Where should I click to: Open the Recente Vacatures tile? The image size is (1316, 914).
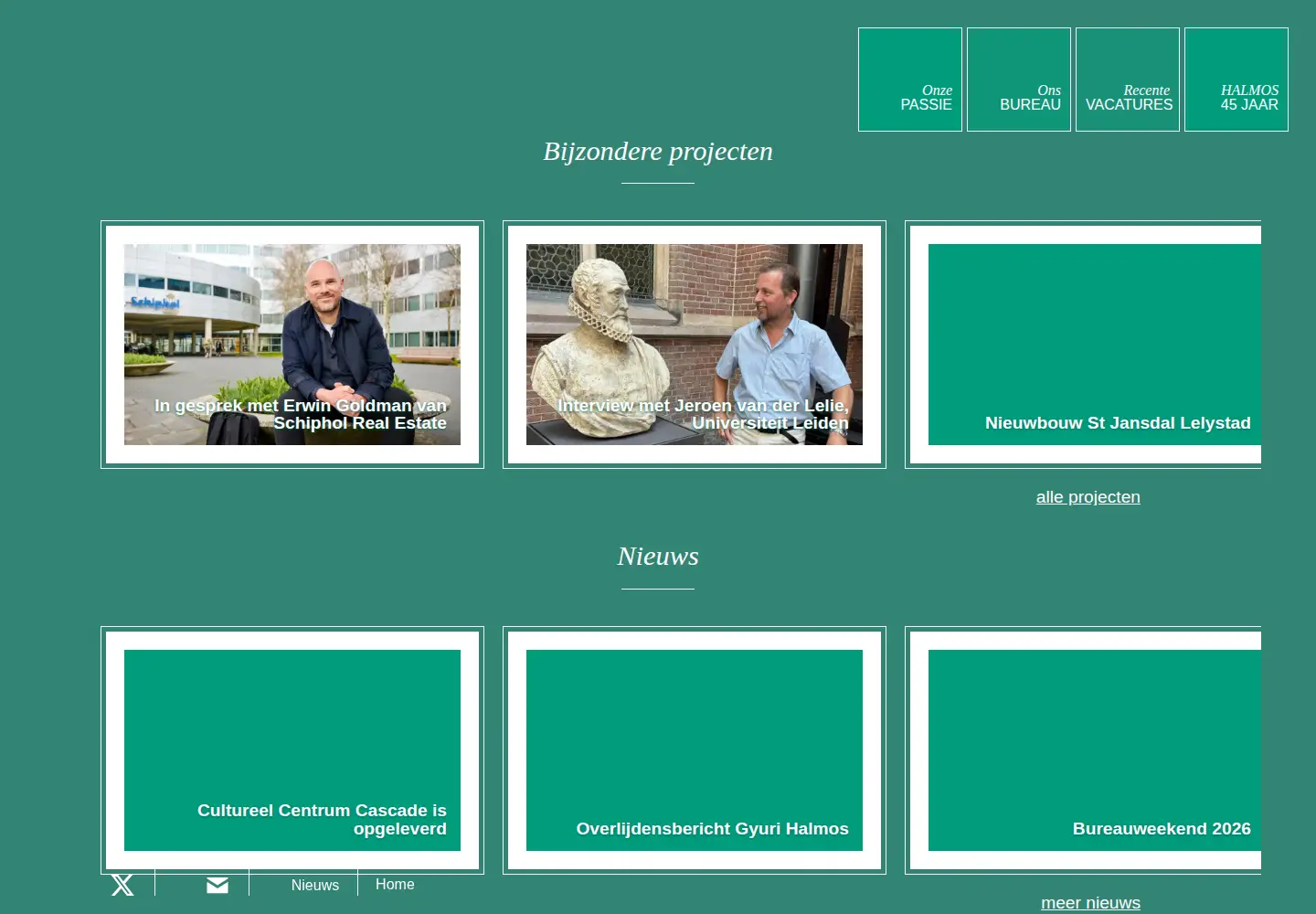(x=1128, y=80)
